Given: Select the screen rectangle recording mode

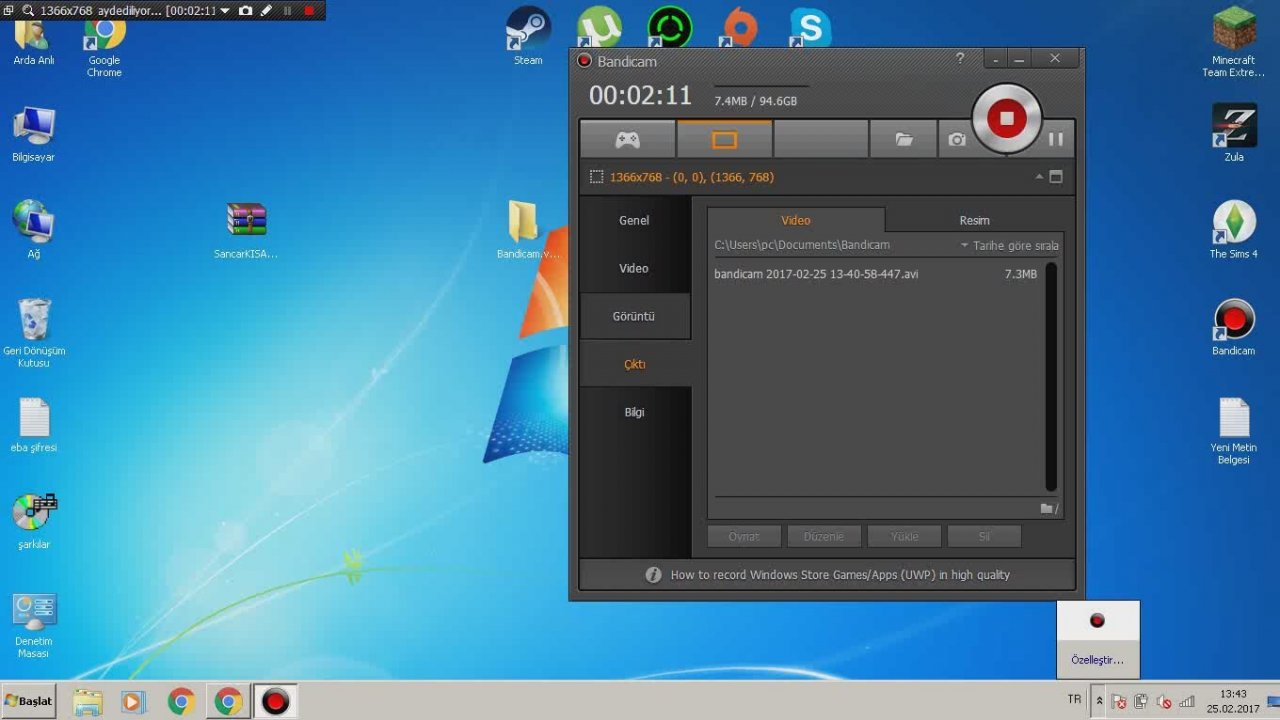Looking at the screenshot, I should pyautogui.click(x=724, y=139).
